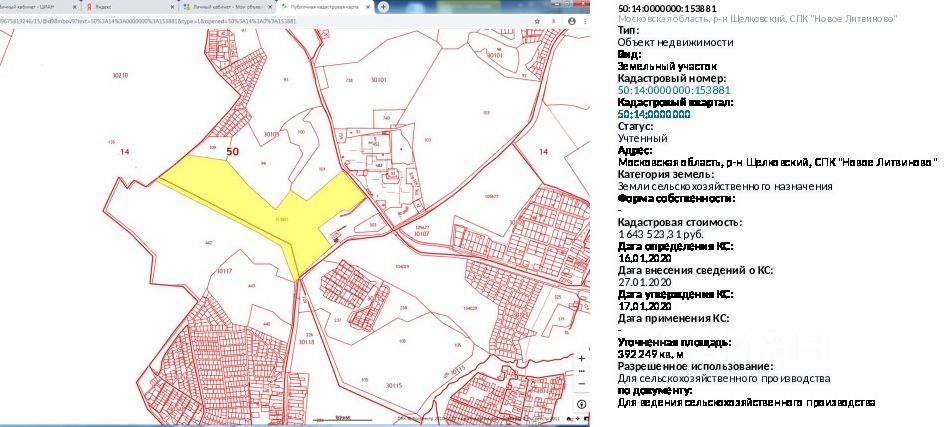Close the Яндекс tab
This screenshot has width=944, height=427.
168,5
